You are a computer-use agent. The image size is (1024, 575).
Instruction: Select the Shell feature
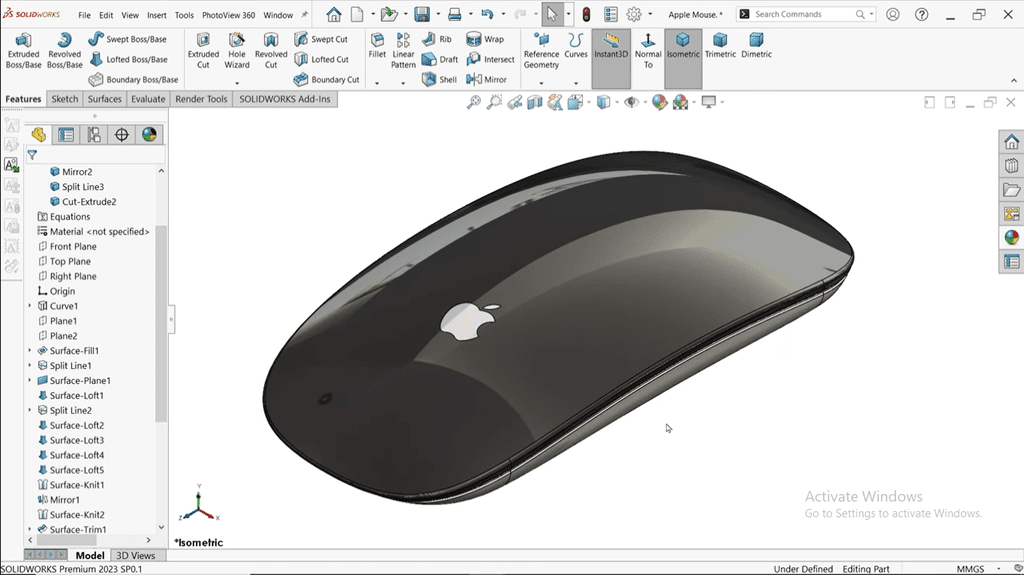439,80
